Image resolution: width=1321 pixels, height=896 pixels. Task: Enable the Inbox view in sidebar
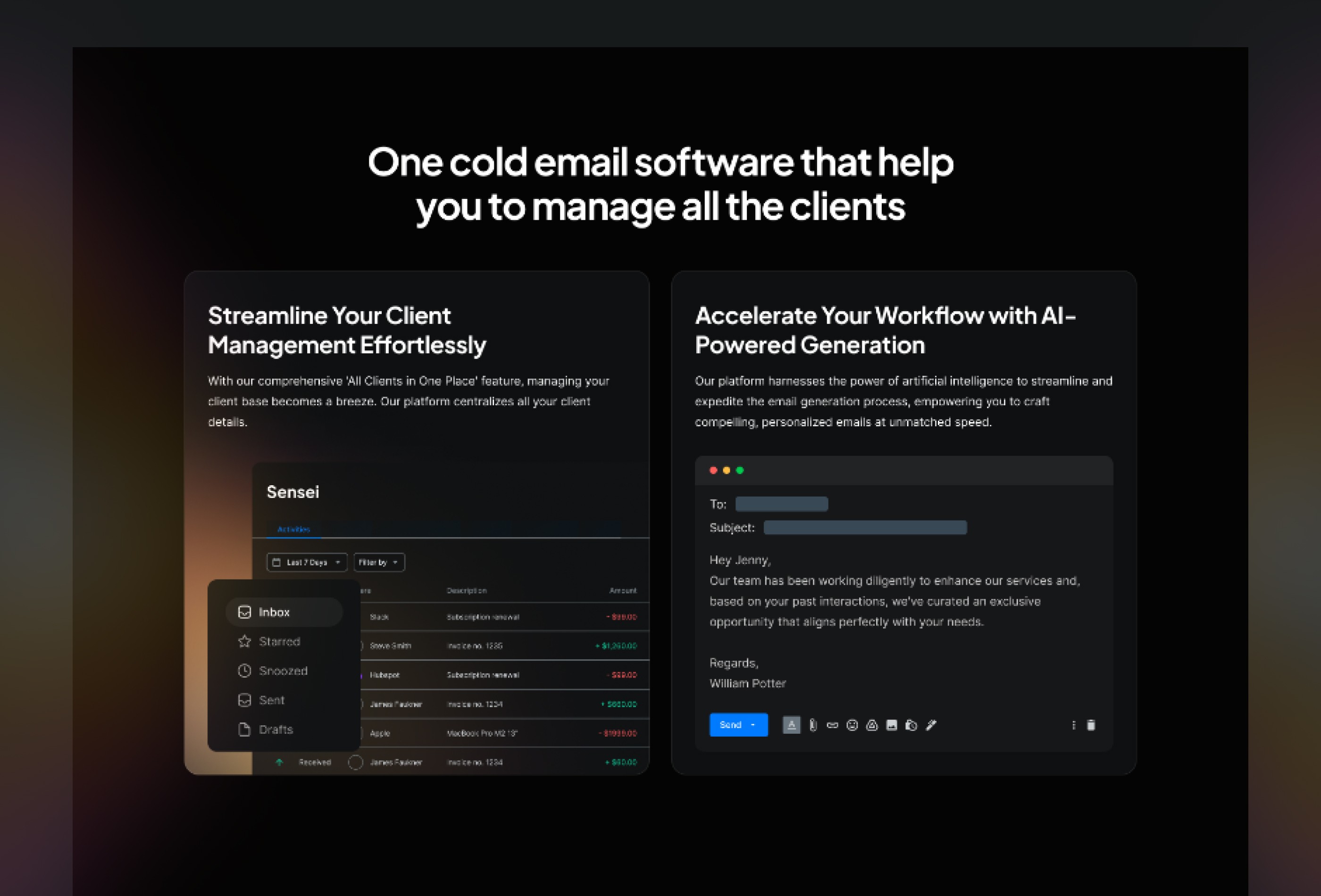tap(275, 612)
